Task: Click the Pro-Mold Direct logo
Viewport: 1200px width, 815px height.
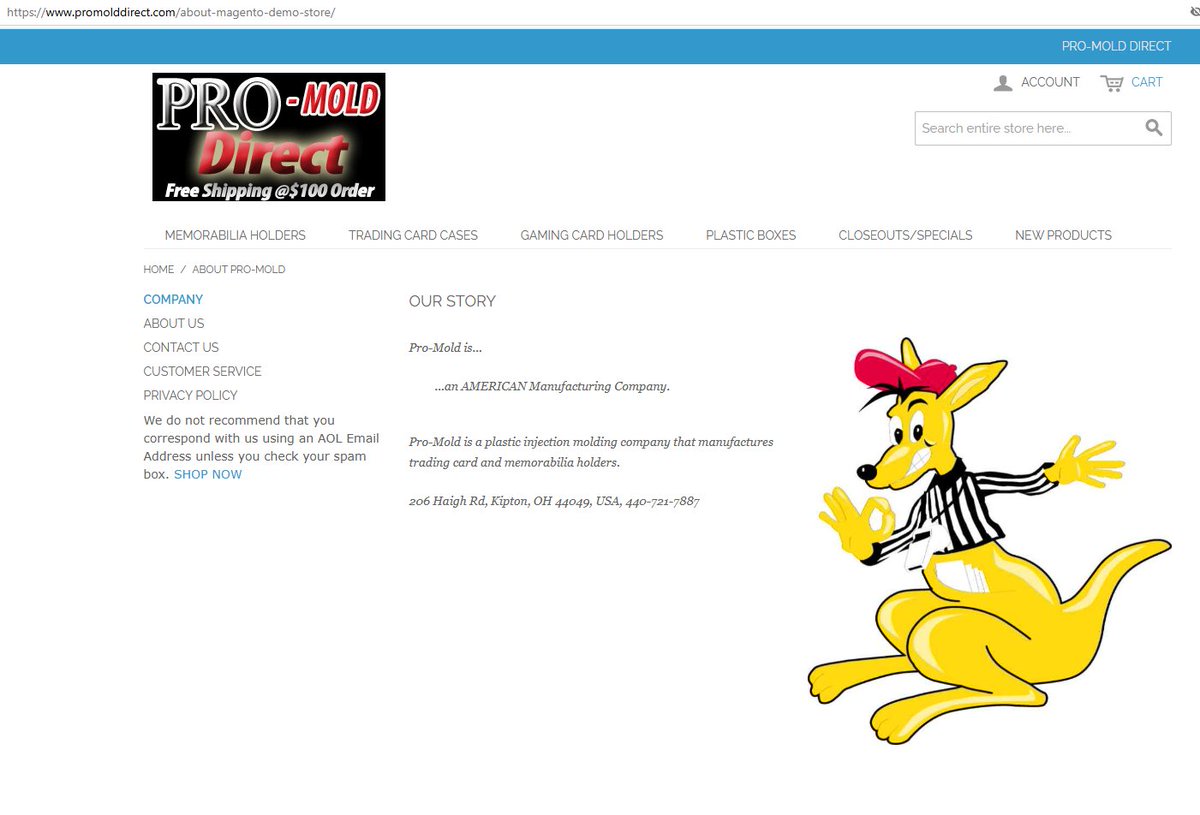Action: pyautogui.click(x=269, y=137)
